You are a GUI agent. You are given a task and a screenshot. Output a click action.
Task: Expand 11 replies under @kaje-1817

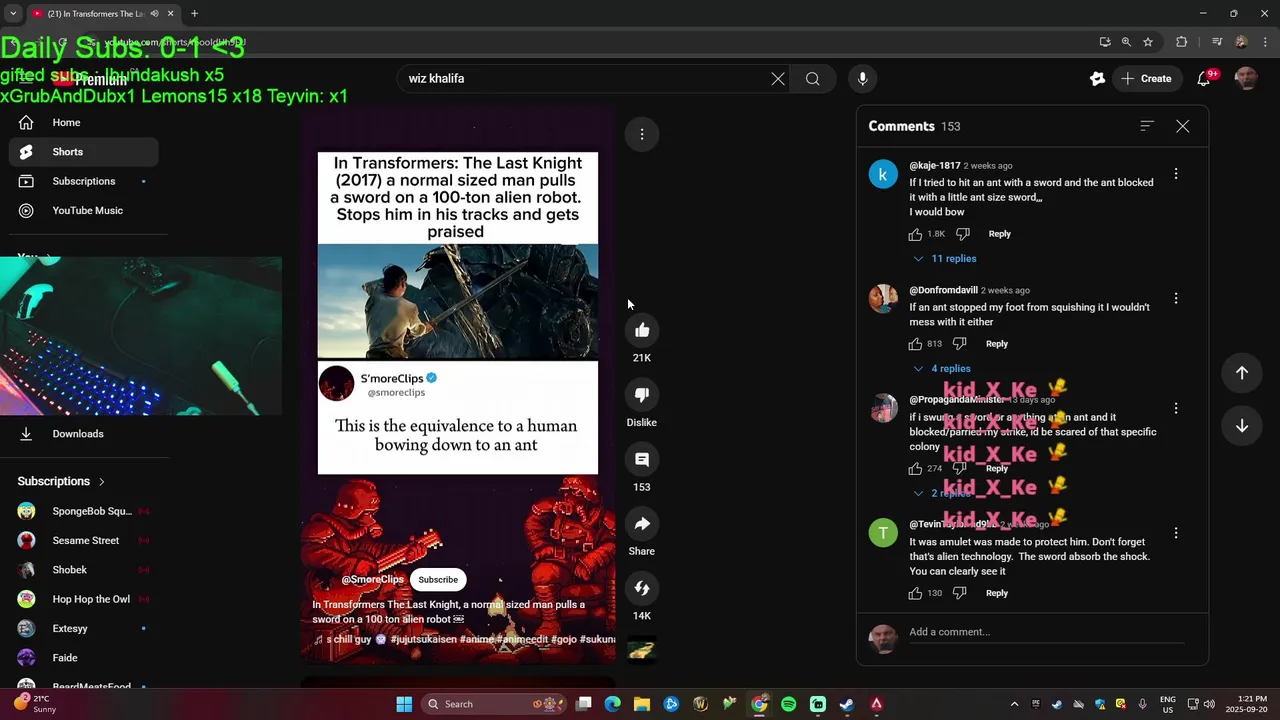(945, 259)
